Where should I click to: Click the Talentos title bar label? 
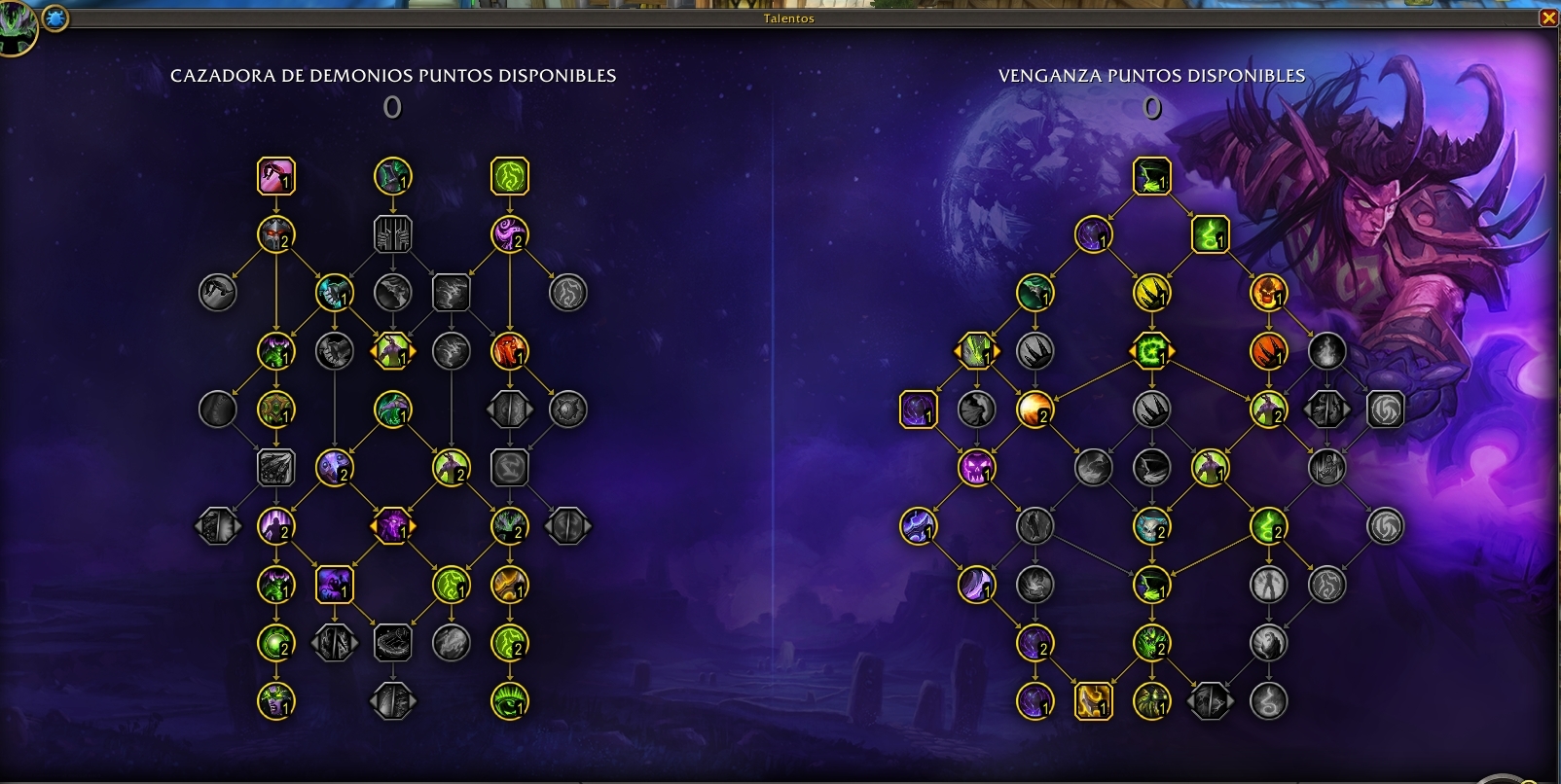[x=789, y=18]
